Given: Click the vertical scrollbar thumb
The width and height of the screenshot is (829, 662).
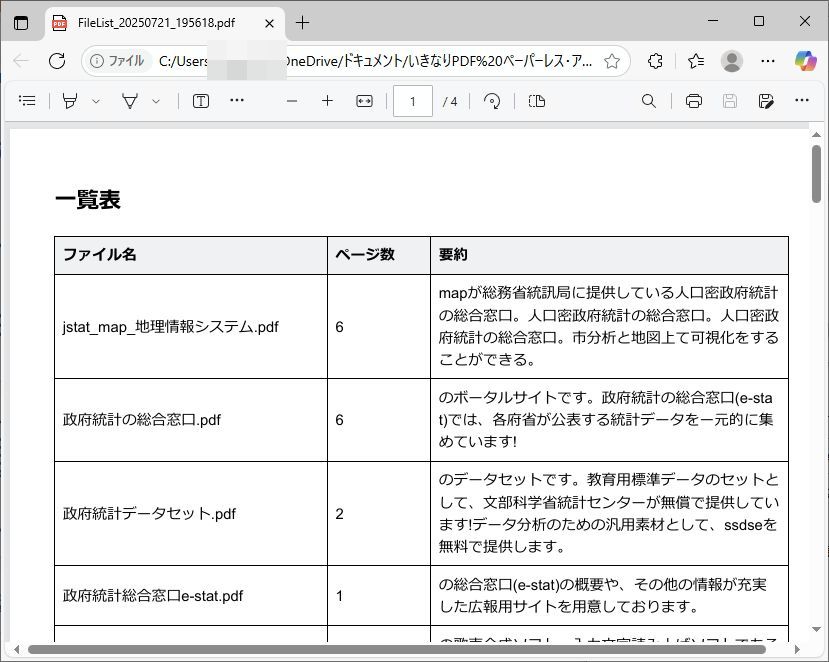Looking at the screenshot, I should [x=816, y=173].
